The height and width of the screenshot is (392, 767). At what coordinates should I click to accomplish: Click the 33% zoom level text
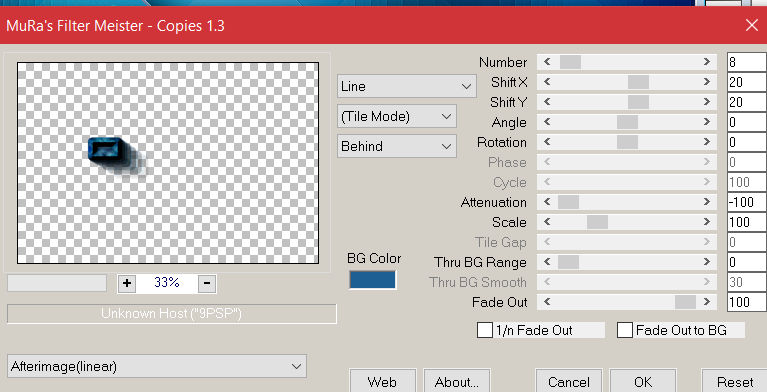tap(167, 282)
